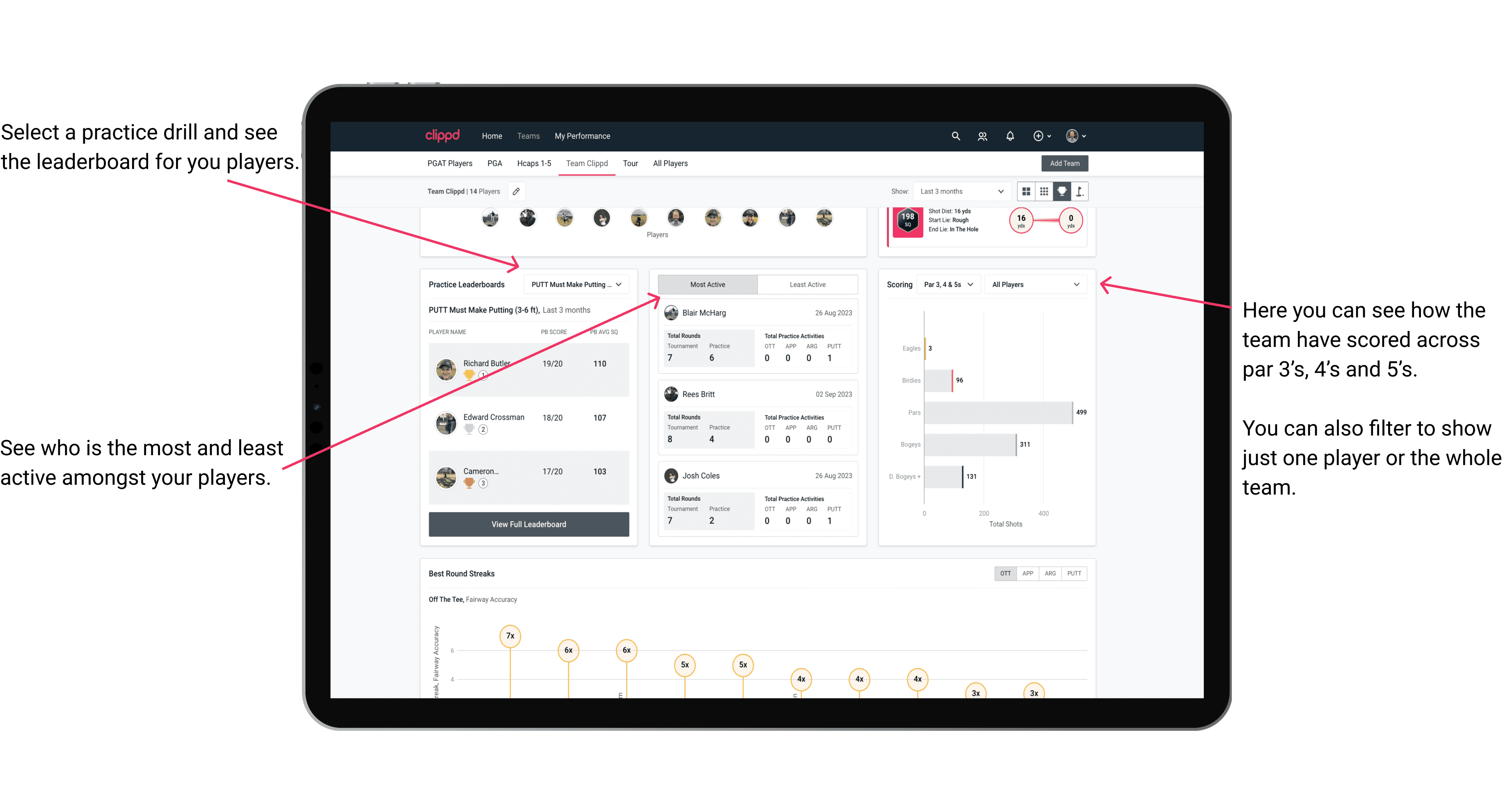Click the search icon in the top navbar
This screenshot has width=1510, height=812.
point(955,136)
